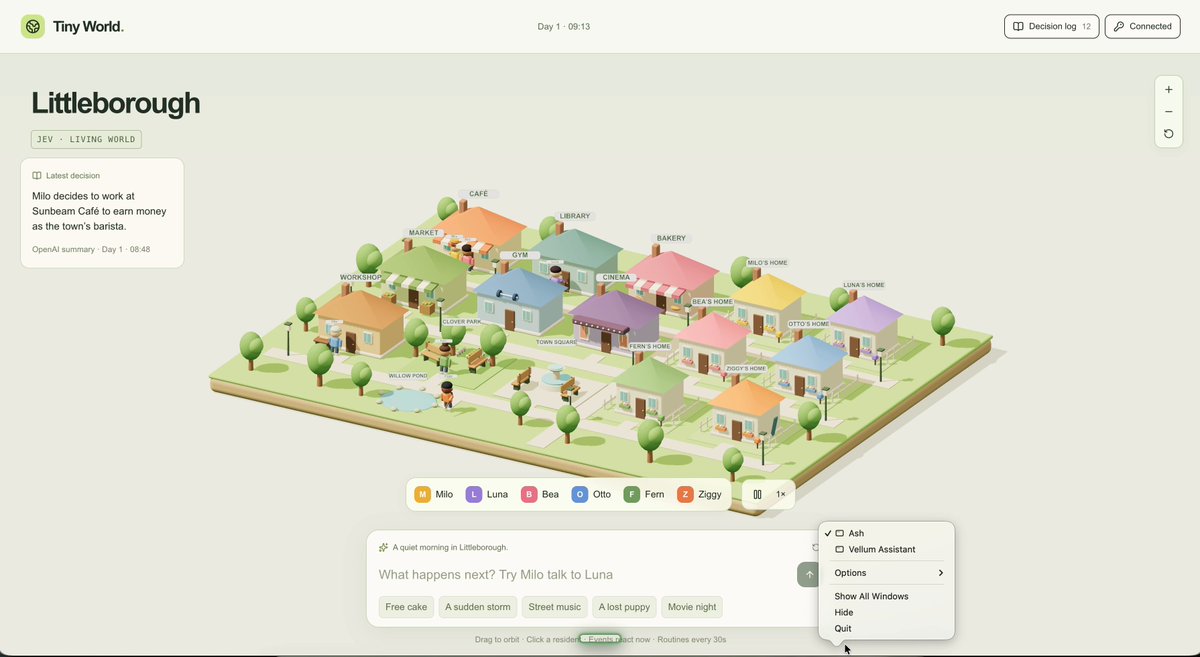The height and width of the screenshot is (657, 1200).
Task: Zoom out with the minus icon
Action: pyautogui.click(x=1169, y=112)
